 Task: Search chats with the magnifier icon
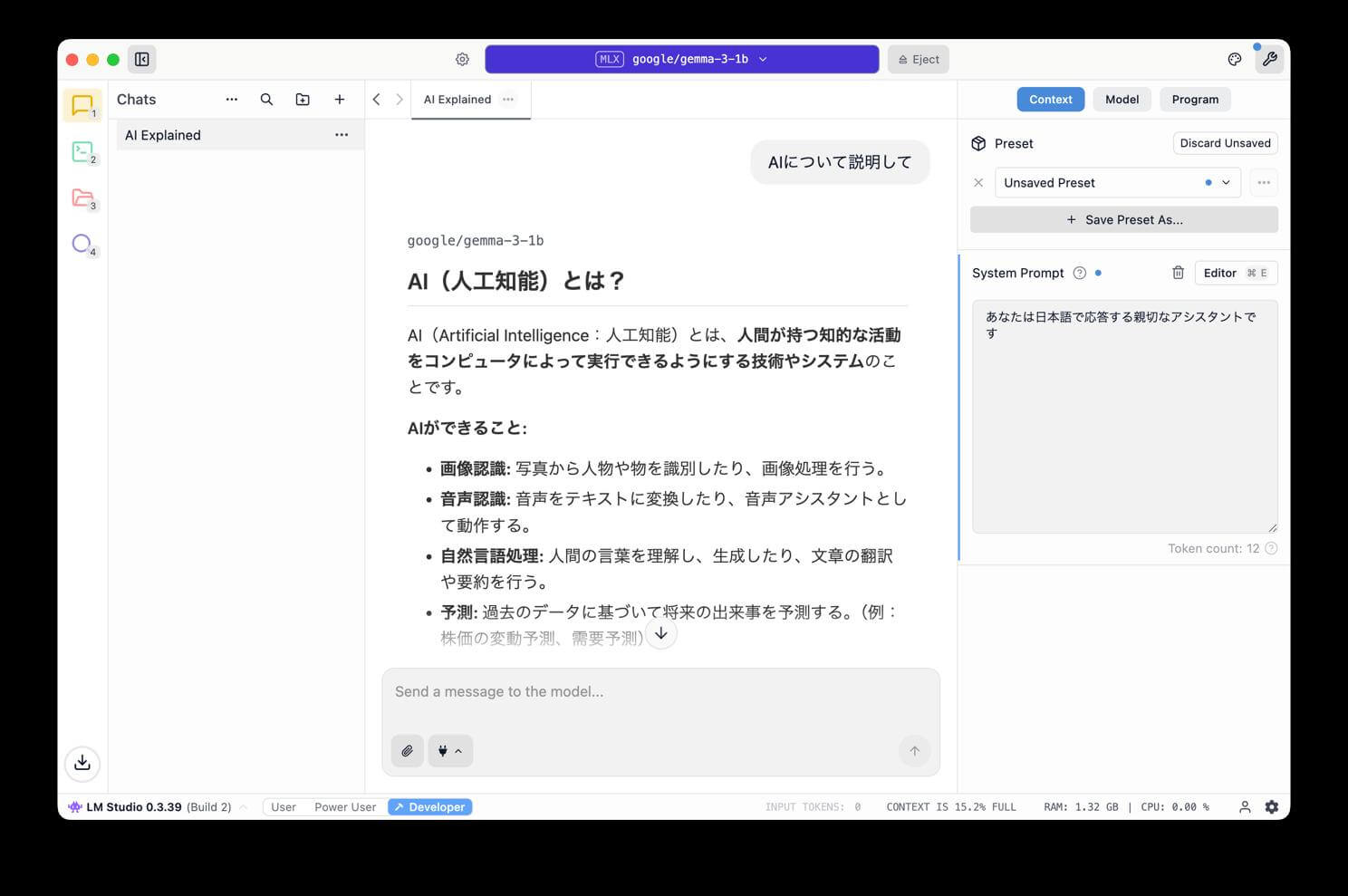(x=266, y=100)
